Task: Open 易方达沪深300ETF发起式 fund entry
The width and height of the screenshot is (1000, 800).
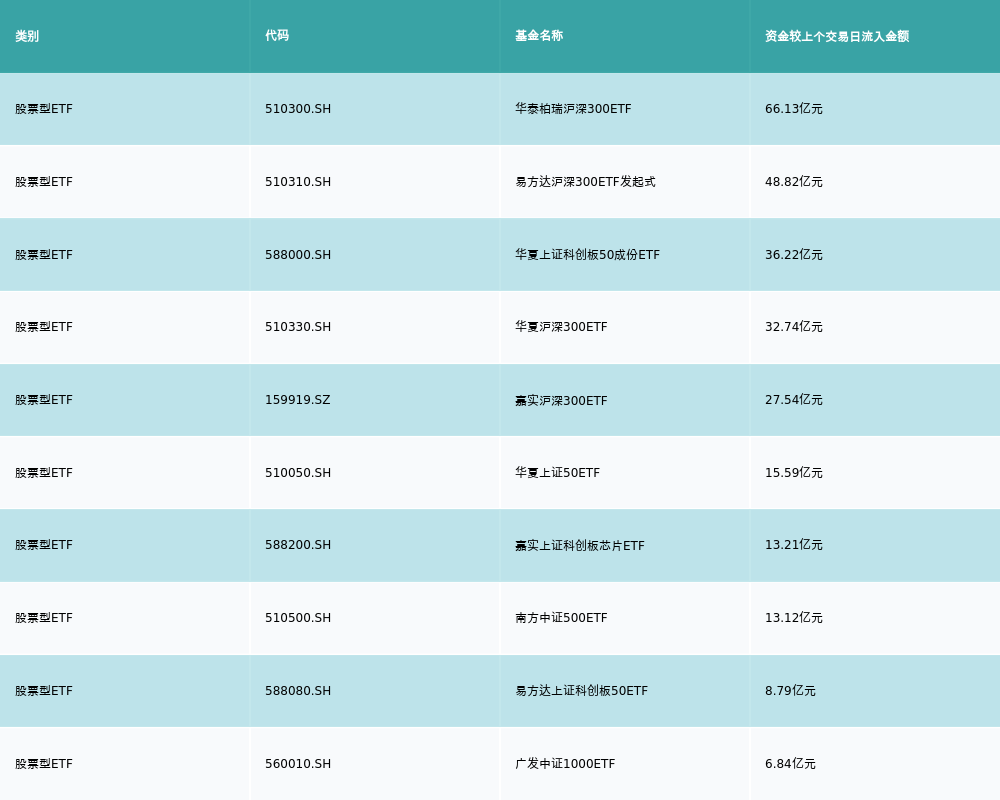Action: [585, 182]
